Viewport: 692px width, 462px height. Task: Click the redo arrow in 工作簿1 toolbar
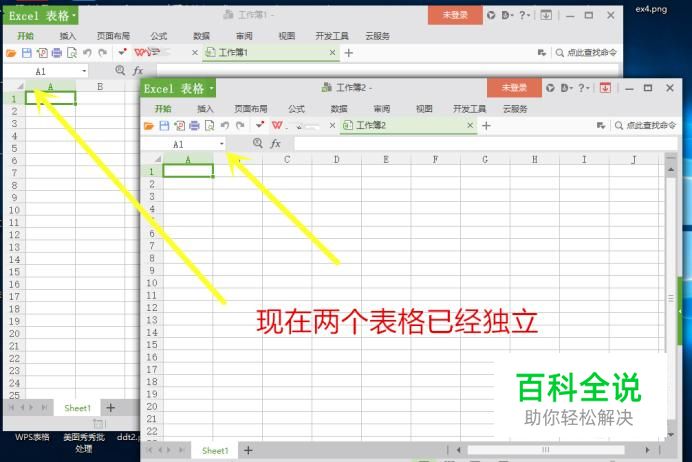point(102,53)
